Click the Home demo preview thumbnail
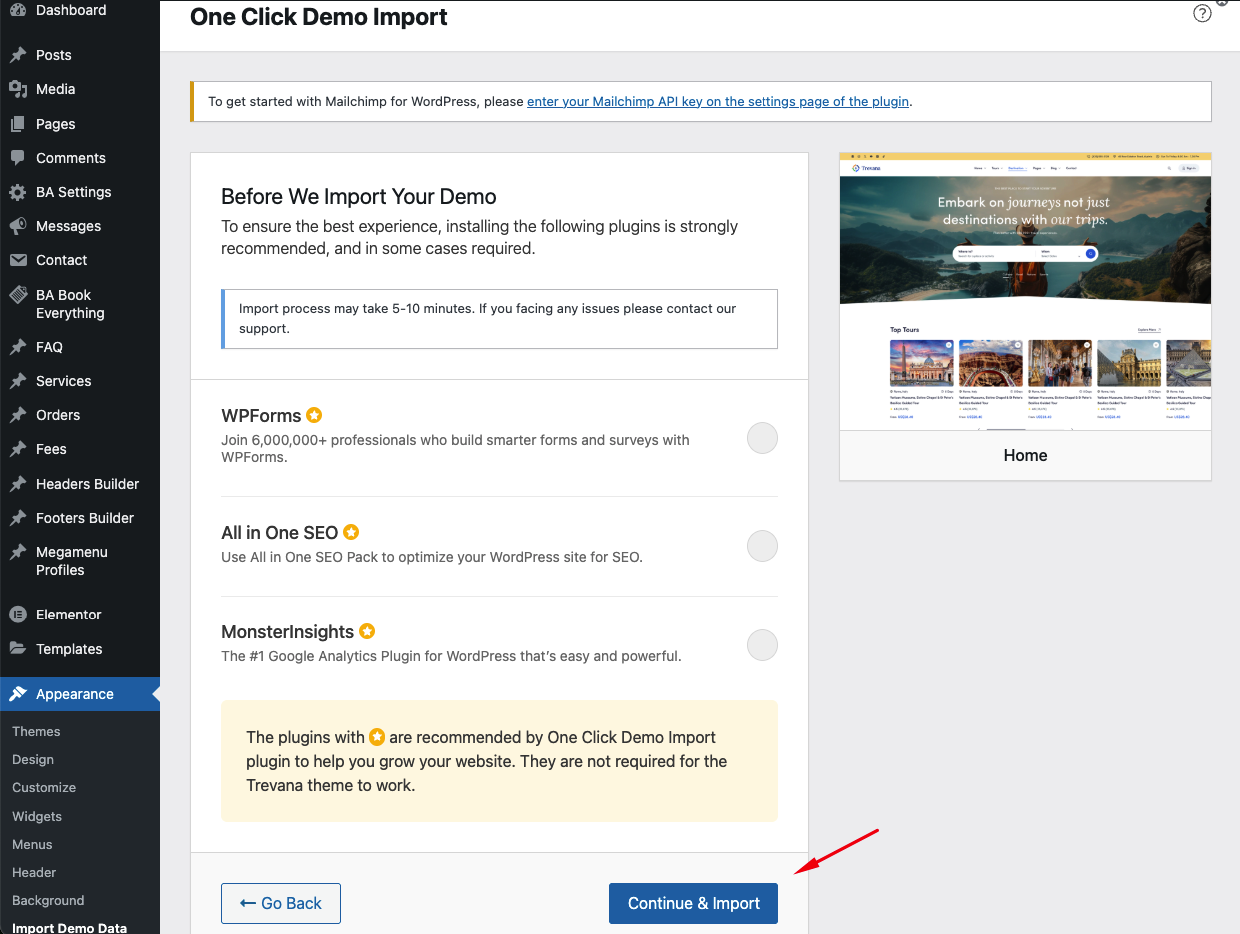1240x934 pixels. tap(1025, 292)
